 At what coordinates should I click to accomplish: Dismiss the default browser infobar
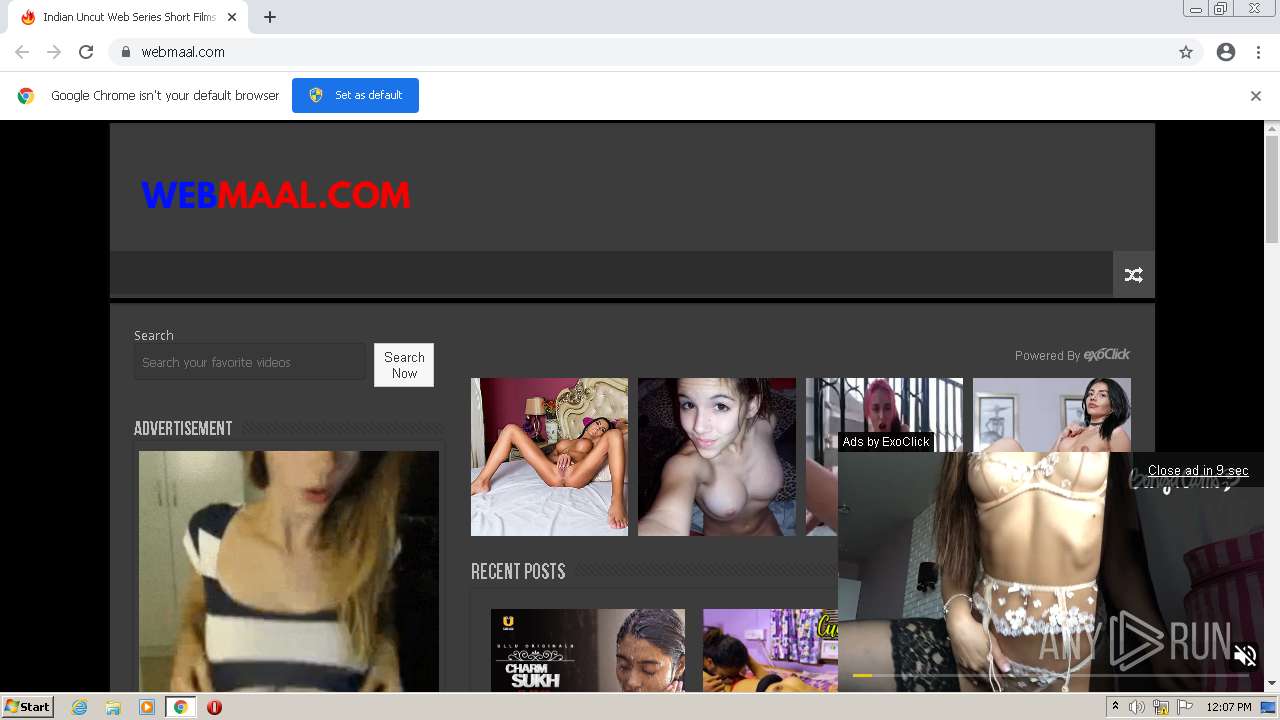pyautogui.click(x=1255, y=96)
